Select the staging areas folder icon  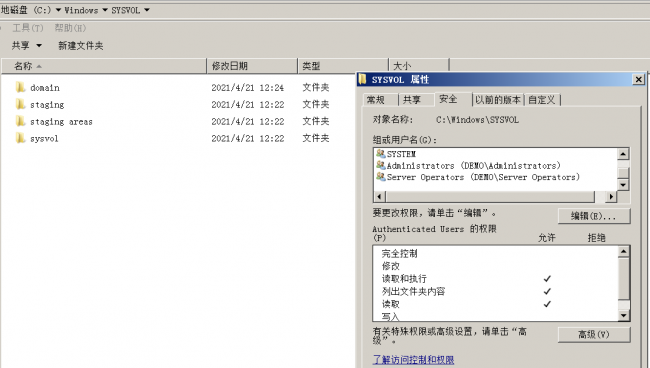coord(20,121)
